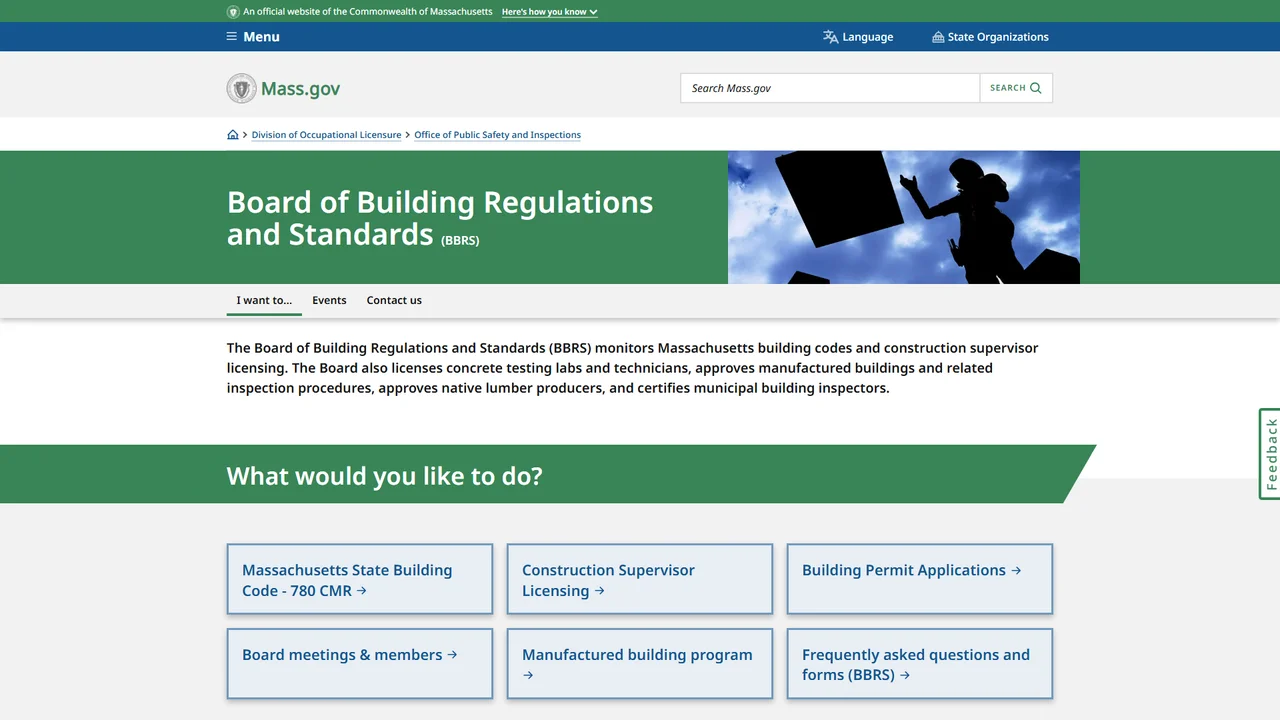Select the Contact us tab
The image size is (1280, 720).
(394, 300)
